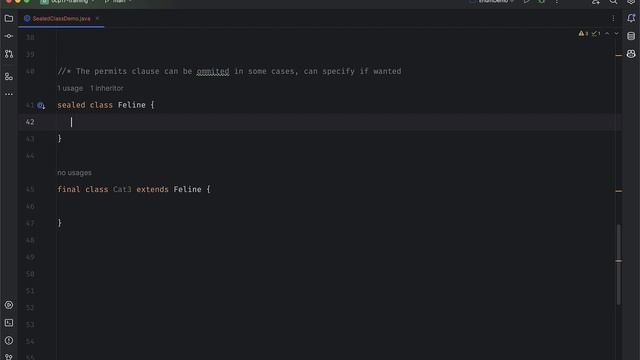Go to next highlighted error arrow
This screenshot has width=640, height=360.
point(616,33)
